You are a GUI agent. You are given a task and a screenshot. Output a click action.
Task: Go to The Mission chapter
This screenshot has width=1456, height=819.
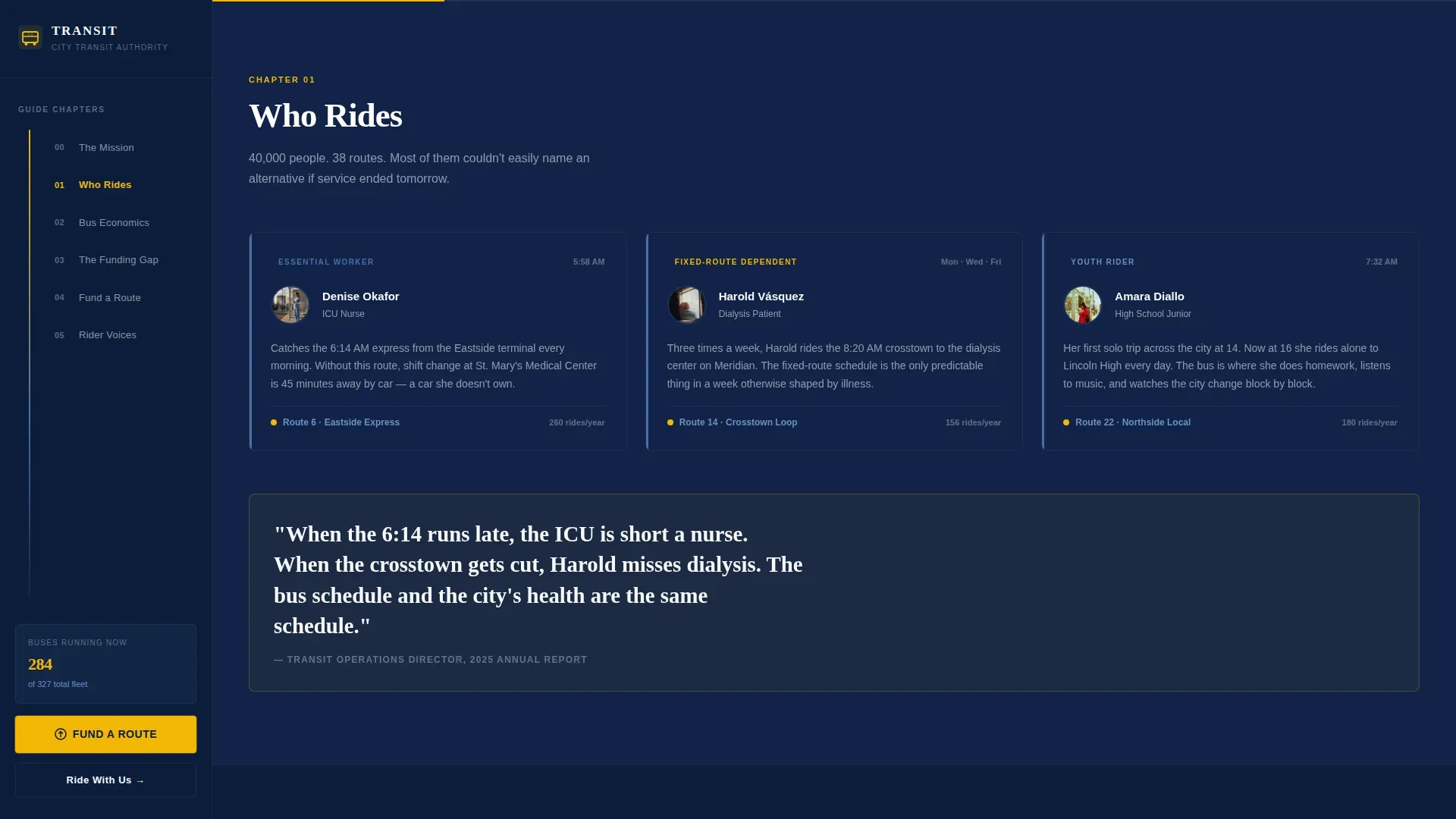pyautogui.click(x=106, y=148)
